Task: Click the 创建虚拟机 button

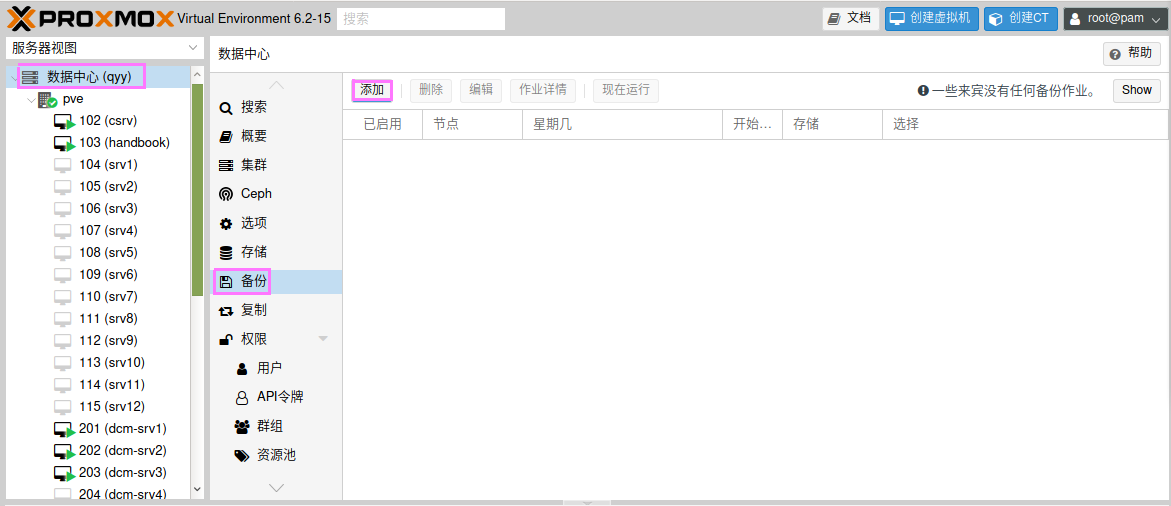Action: [x=931, y=19]
